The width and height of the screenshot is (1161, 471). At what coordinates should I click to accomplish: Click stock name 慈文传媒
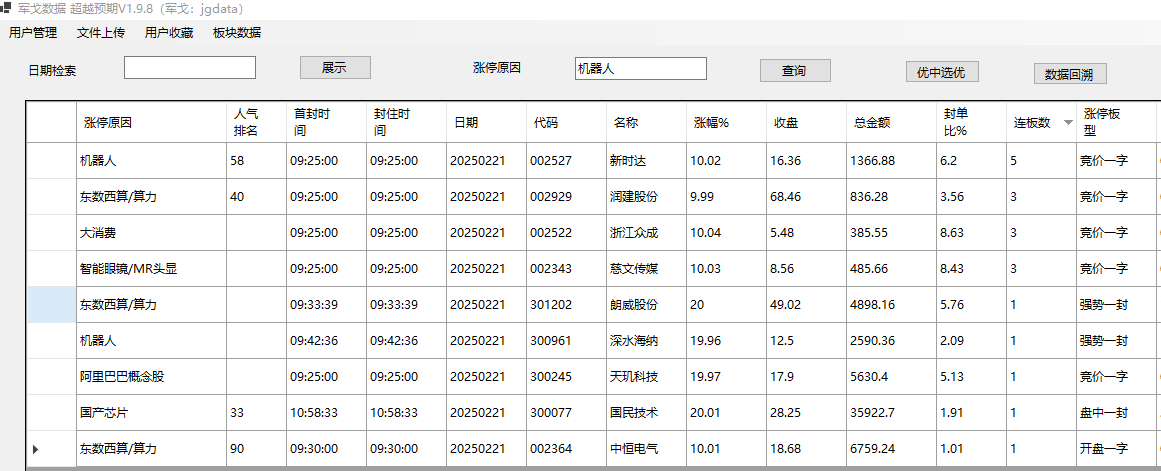pos(646,269)
